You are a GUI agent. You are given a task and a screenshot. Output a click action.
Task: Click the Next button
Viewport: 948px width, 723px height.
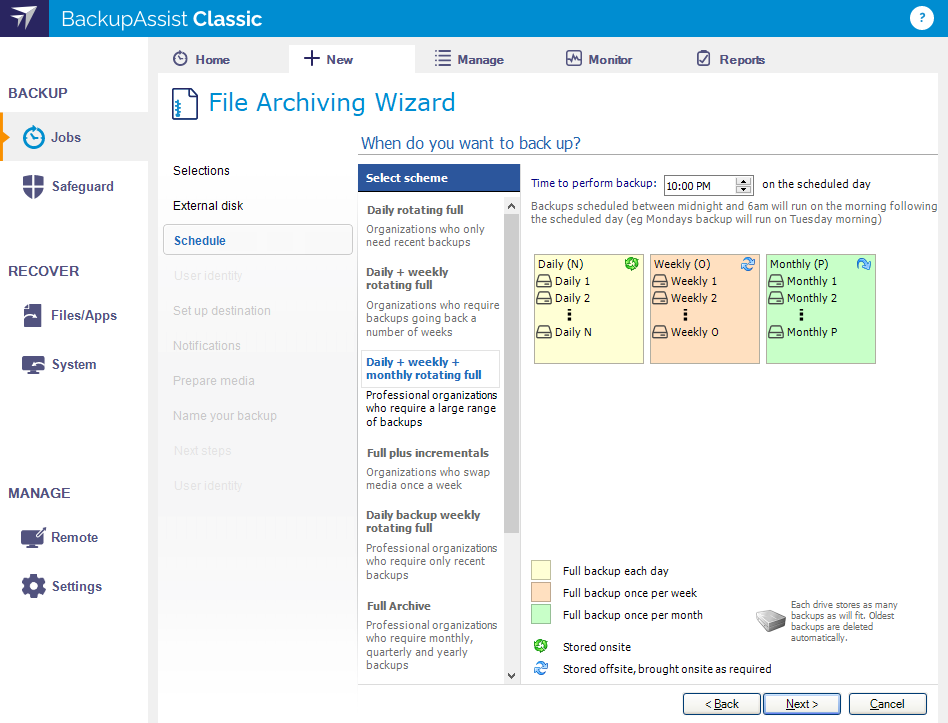click(x=802, y=704)
